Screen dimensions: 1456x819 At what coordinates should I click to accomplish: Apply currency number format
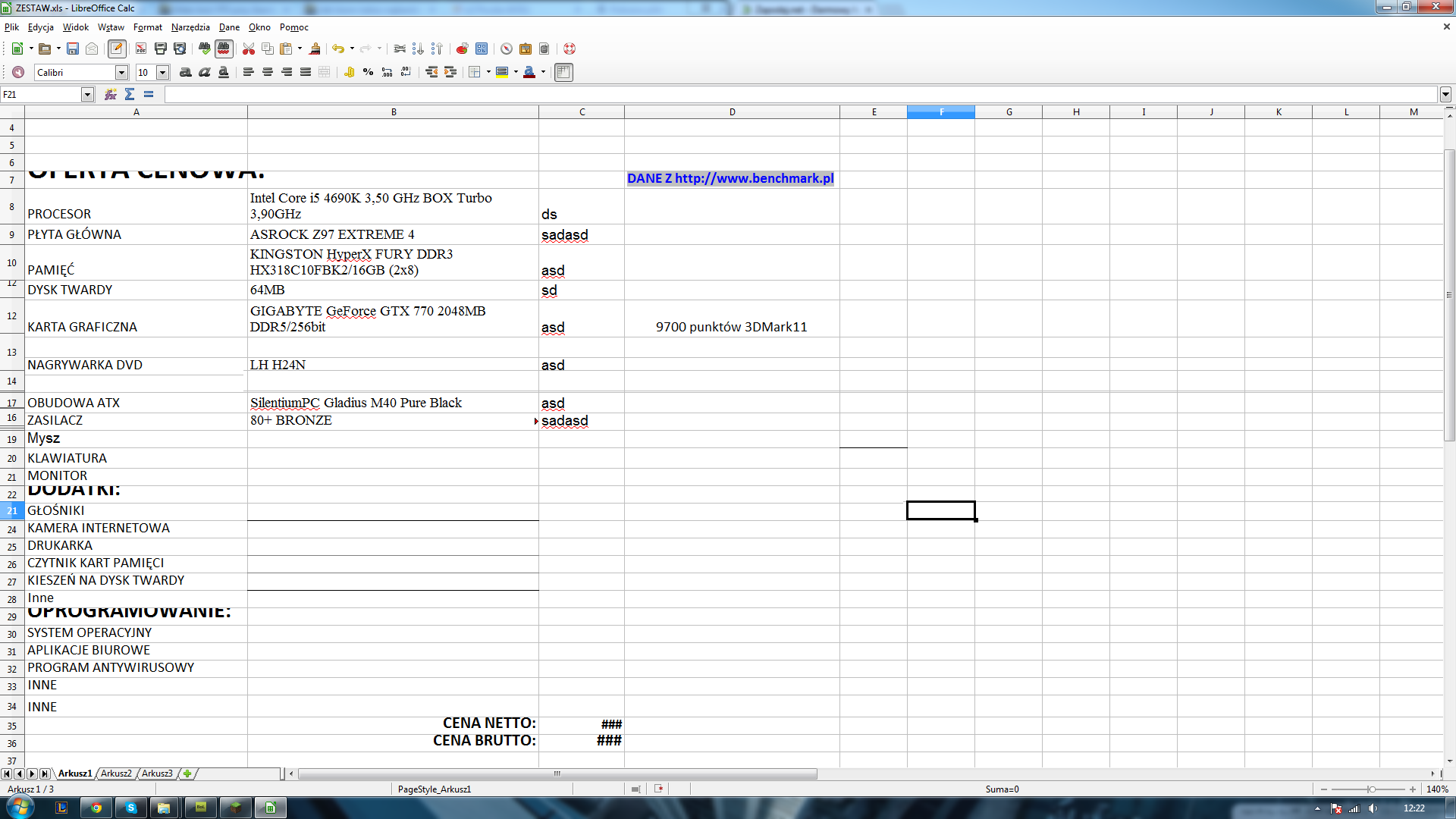[349, 72]
